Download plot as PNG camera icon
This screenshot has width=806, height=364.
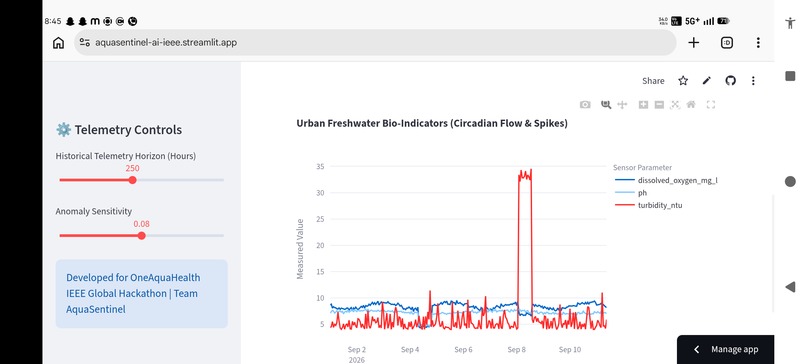point(585,105)
